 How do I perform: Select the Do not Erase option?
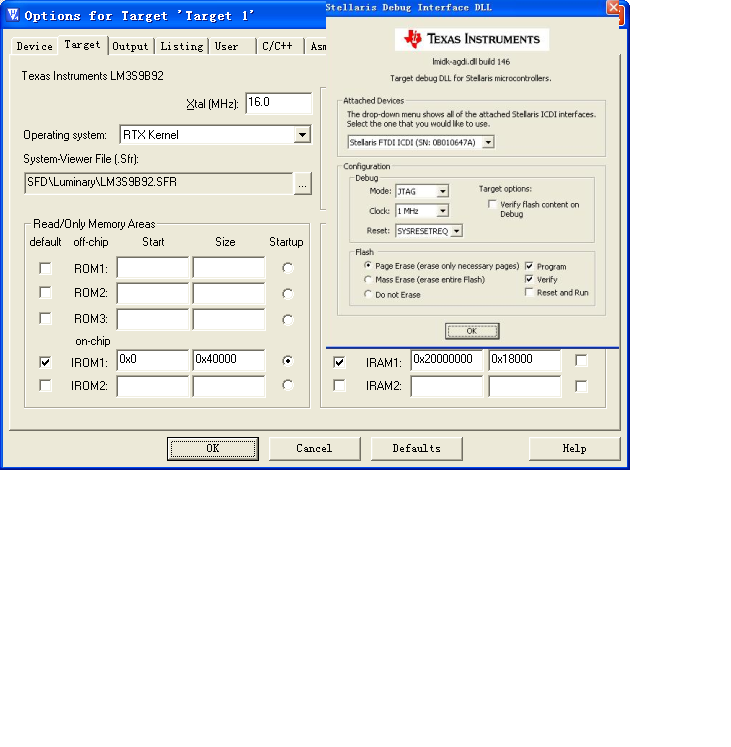tap(367, 294)
